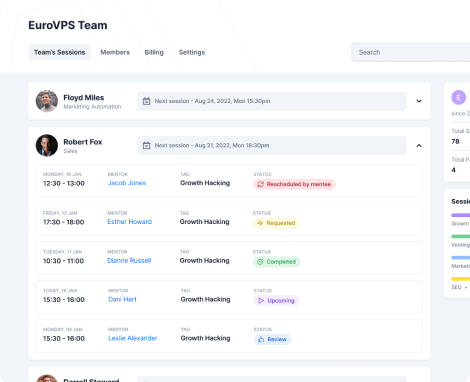Click the 17:30 - 18:00 session time
The image size is (470, 382).
pos(63,222)
